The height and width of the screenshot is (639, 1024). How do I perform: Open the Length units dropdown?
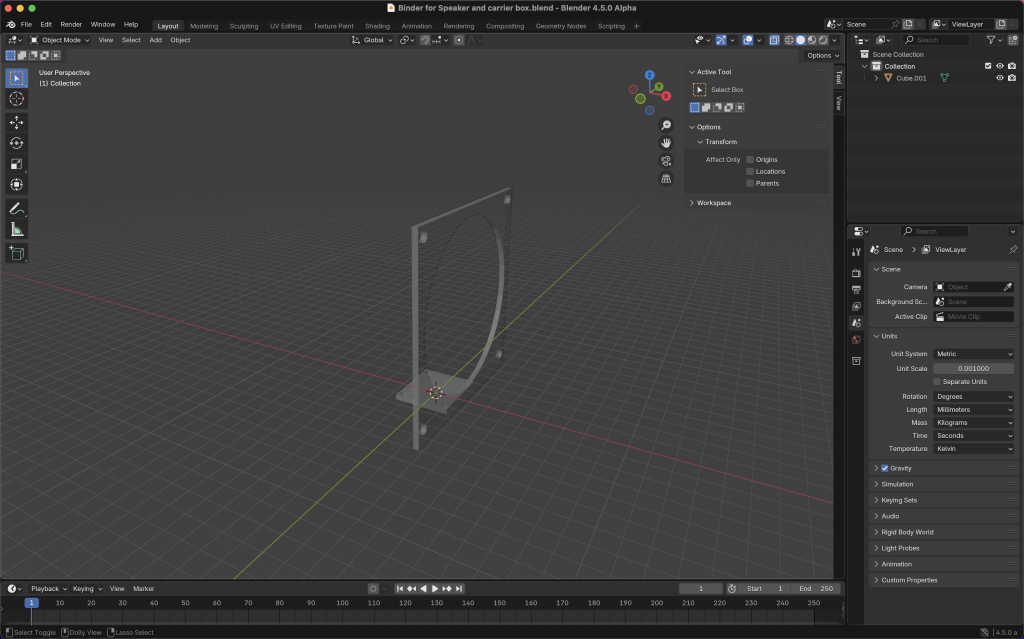[974, 410]
